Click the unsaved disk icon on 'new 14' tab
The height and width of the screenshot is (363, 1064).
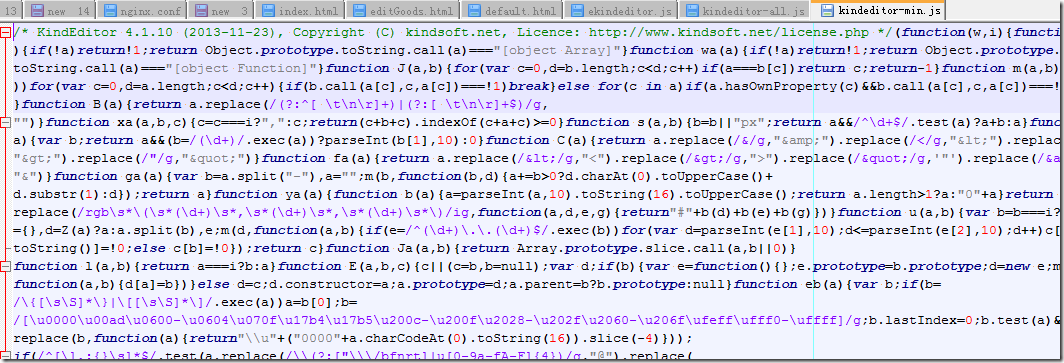click(x=37, y=12)
